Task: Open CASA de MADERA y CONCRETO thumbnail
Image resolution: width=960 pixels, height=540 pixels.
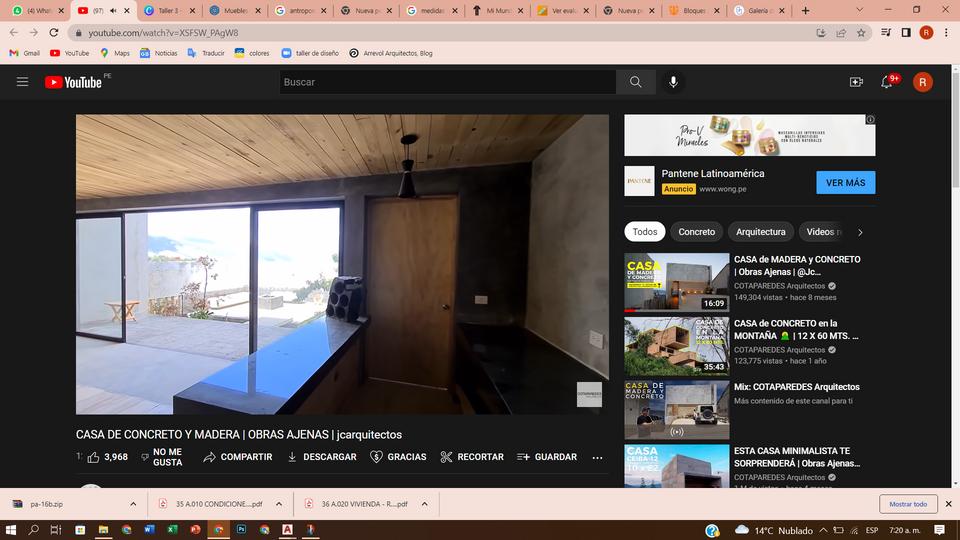Action: (677, 282)
